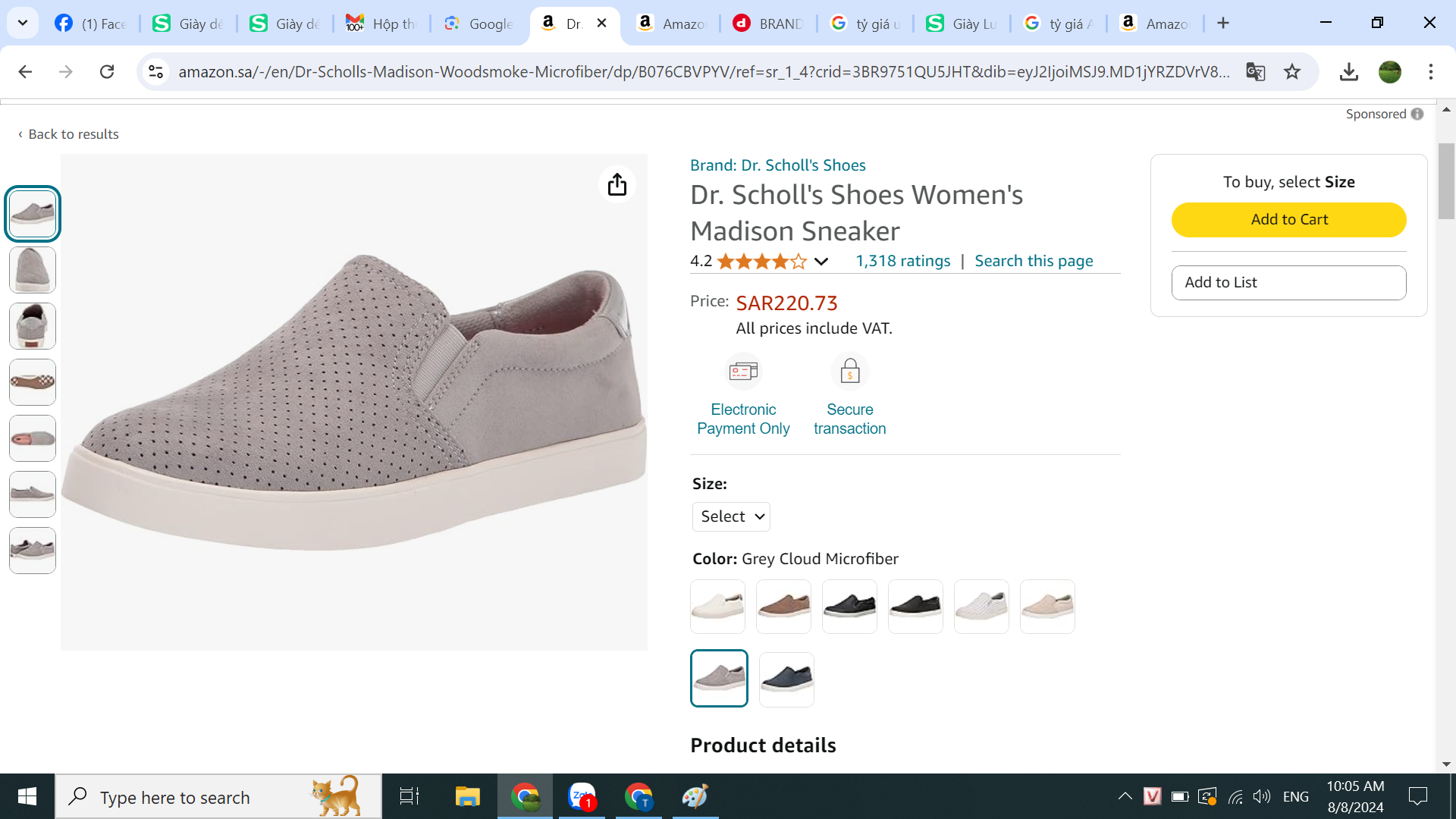Image resolution: width=1456 pixels, height=819 pixels.
Task: Pick the brown shoe color swatch
Action: (783, 607)
